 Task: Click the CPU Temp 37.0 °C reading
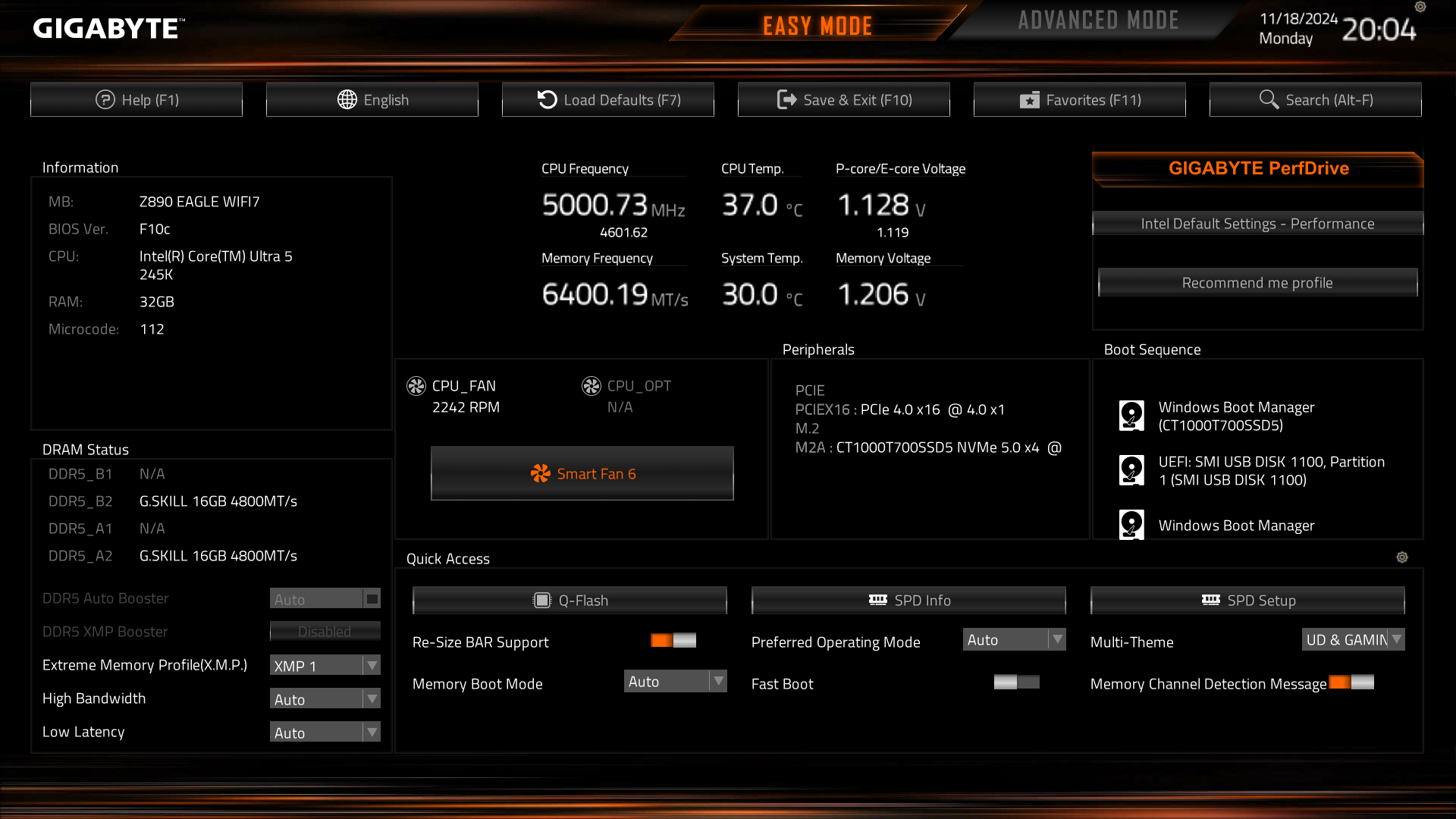762,206
